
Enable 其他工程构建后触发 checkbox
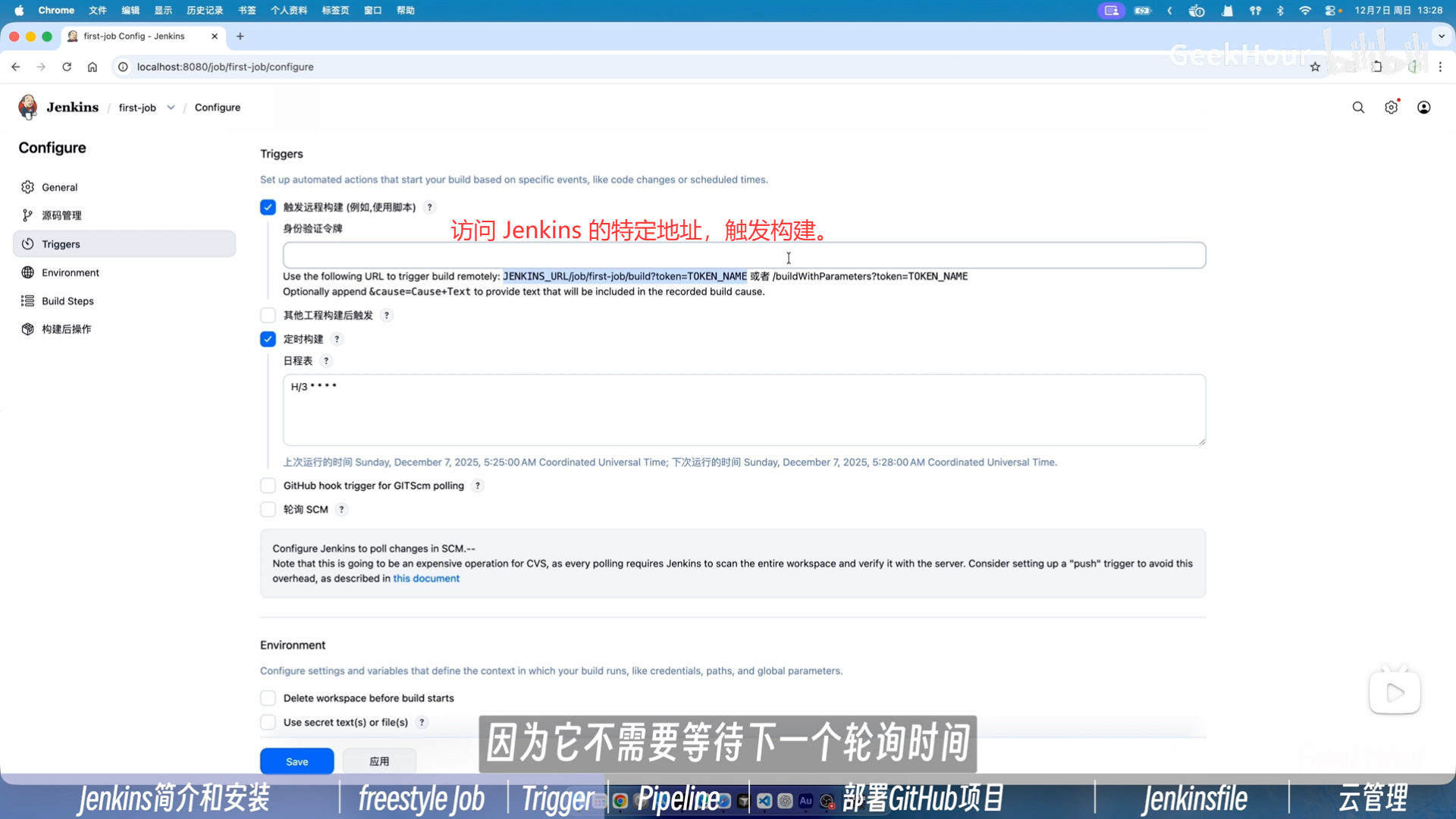[268, 315]
